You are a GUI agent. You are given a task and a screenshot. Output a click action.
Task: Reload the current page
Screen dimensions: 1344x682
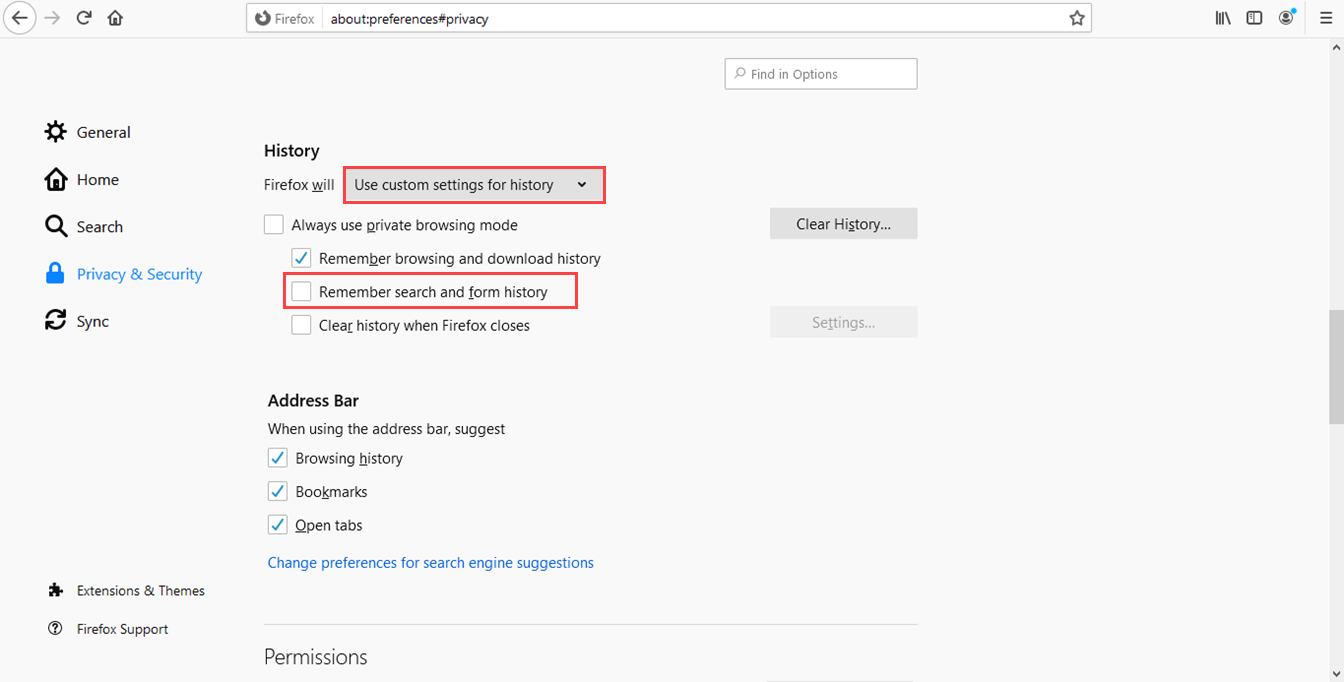tap(84, 18)
